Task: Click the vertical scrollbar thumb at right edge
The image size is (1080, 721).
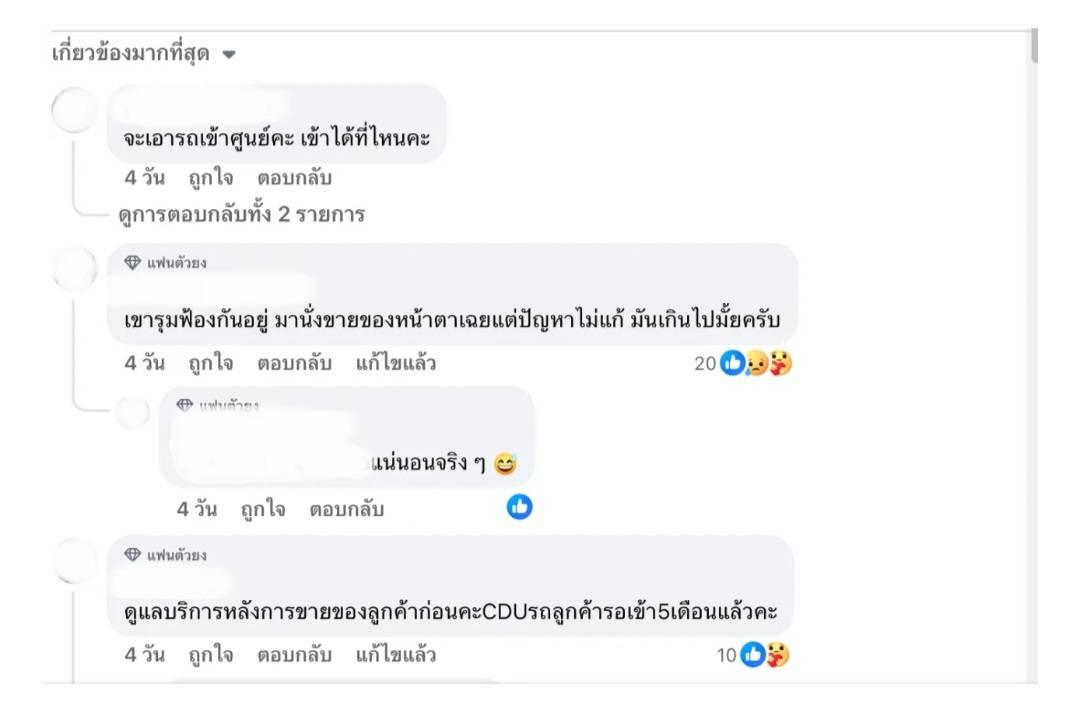Action: pos(1034,45)
